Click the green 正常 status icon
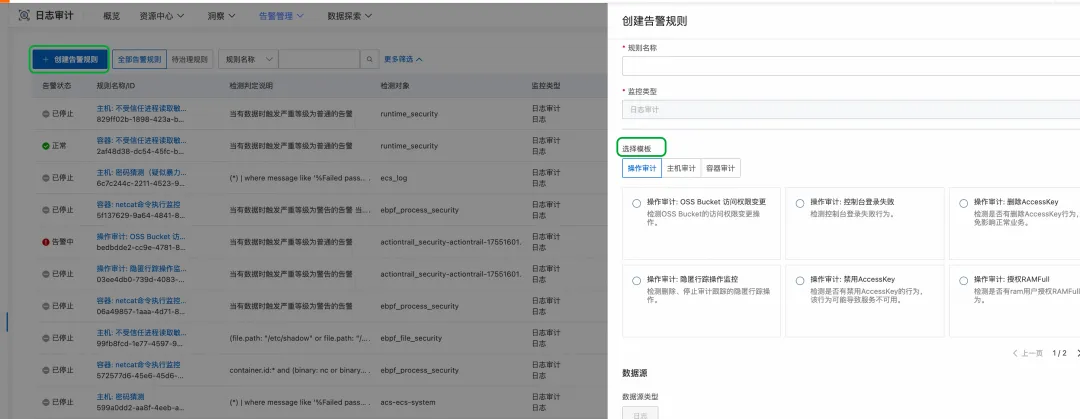Screen dimensions: 1080x419 tap(45, 146)
